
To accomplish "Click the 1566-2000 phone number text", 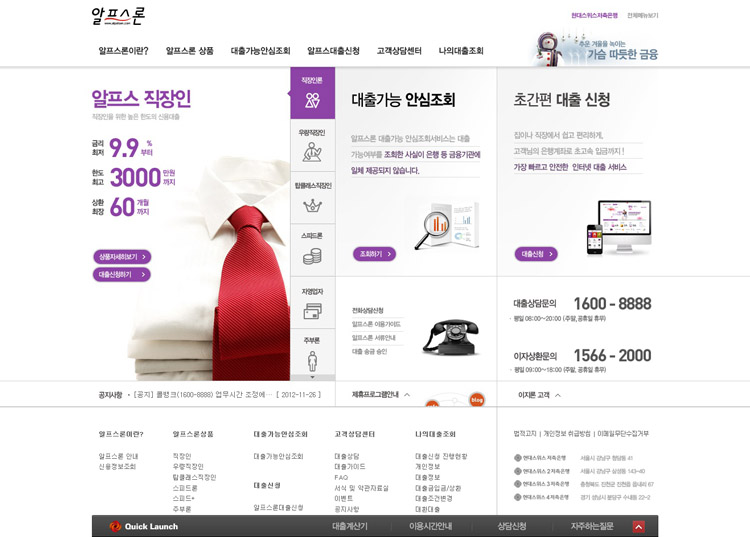I will coord(612,355).
